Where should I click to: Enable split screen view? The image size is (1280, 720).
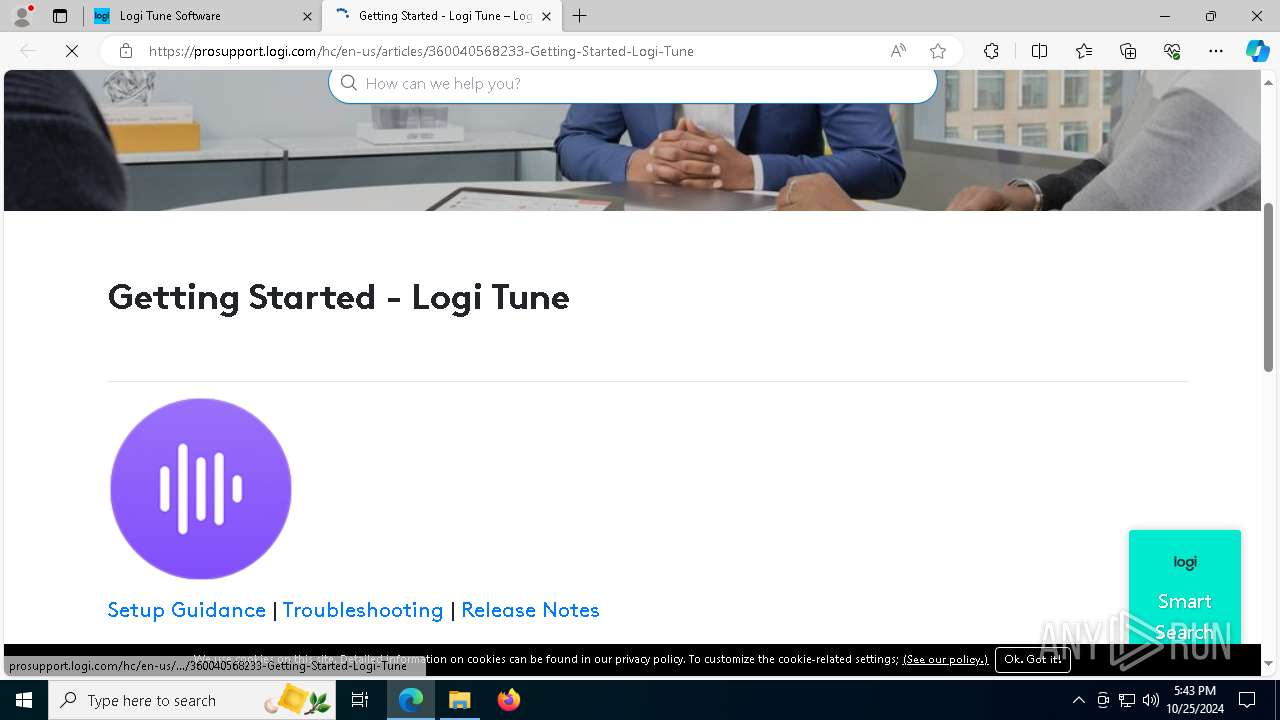(x=1039, y=51)
